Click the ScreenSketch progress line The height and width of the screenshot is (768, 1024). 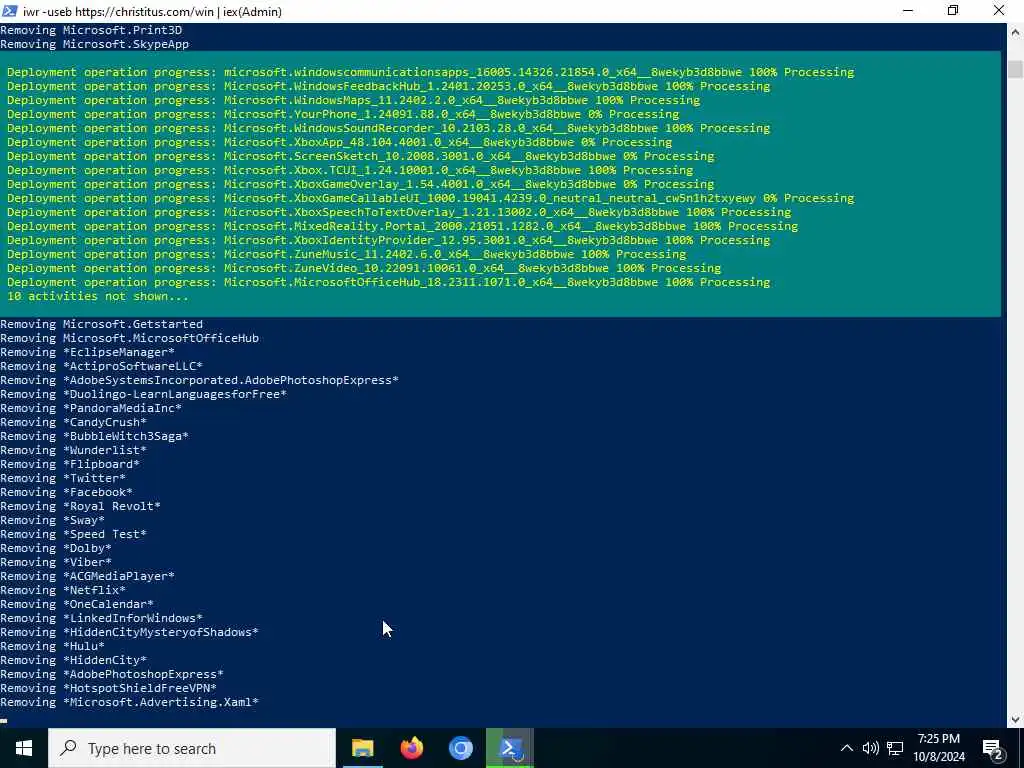(360, 156)
